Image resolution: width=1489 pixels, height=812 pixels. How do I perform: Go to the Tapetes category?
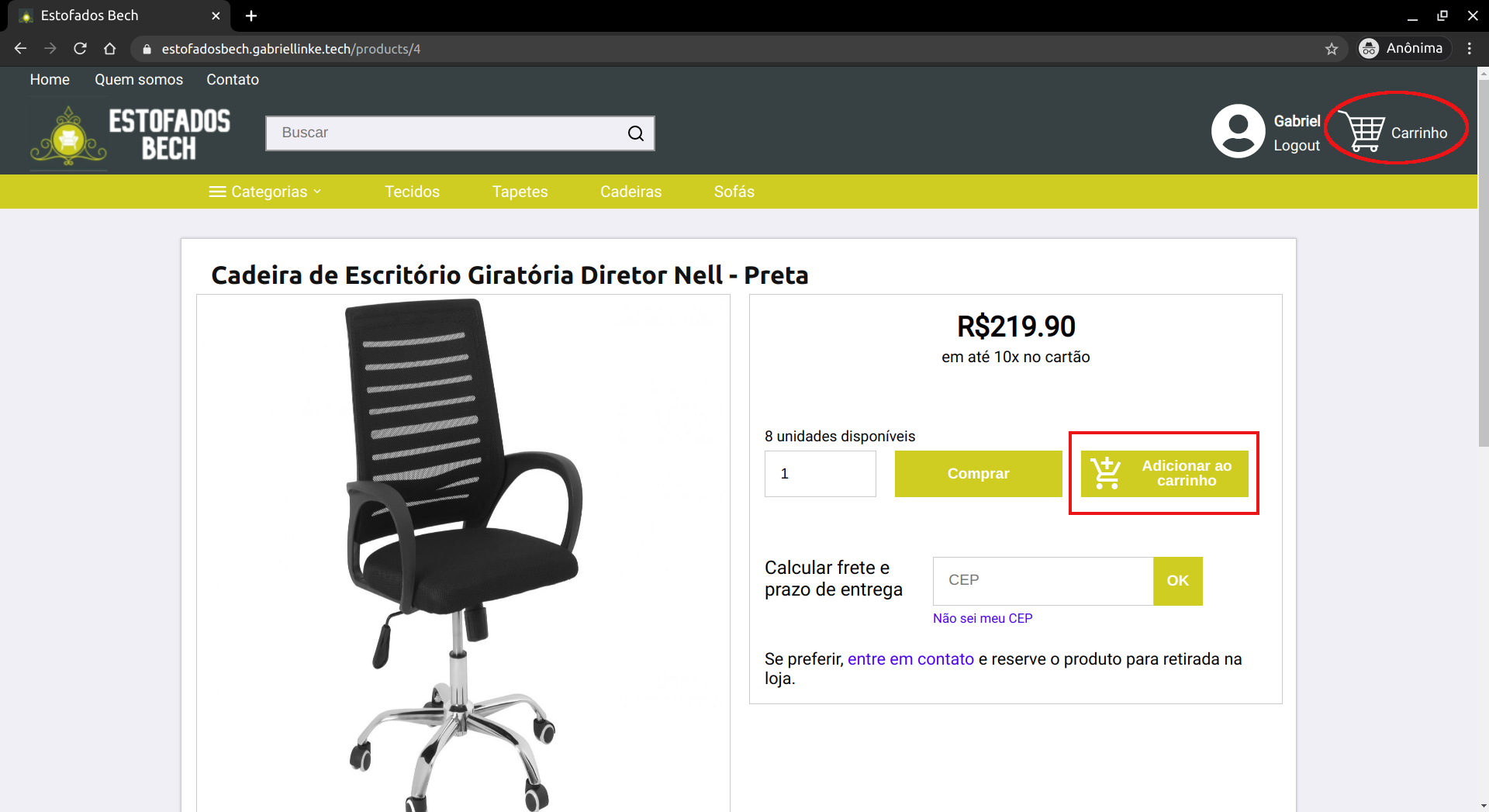pos(520,192)
